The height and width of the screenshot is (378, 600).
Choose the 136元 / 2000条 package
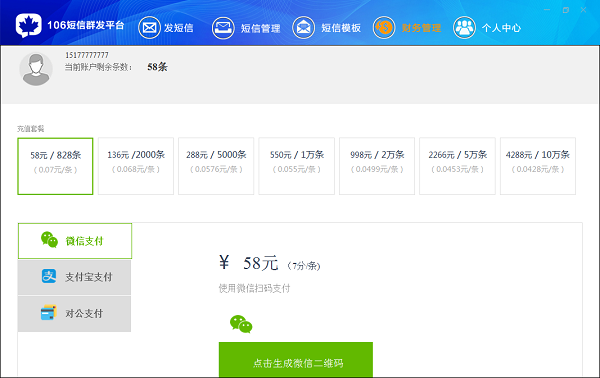click(x=136, y=166)
